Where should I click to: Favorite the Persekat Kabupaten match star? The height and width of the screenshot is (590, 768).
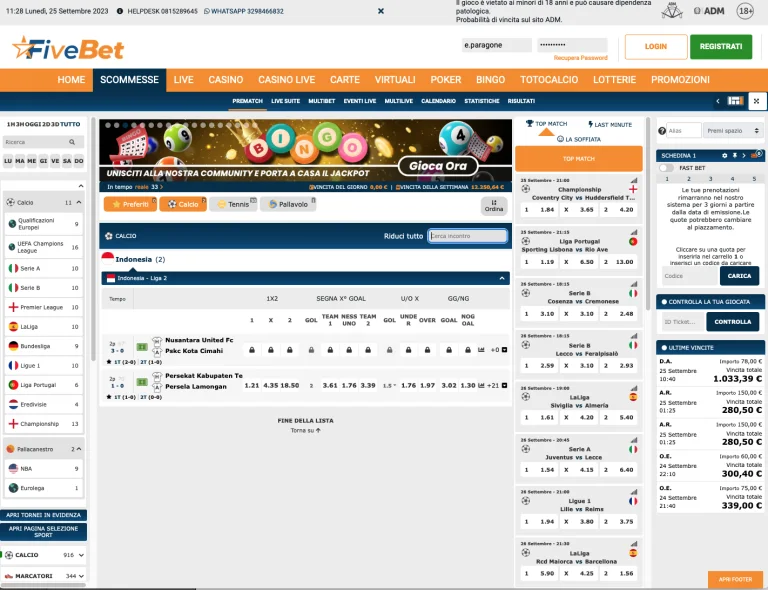pos(109,397)
